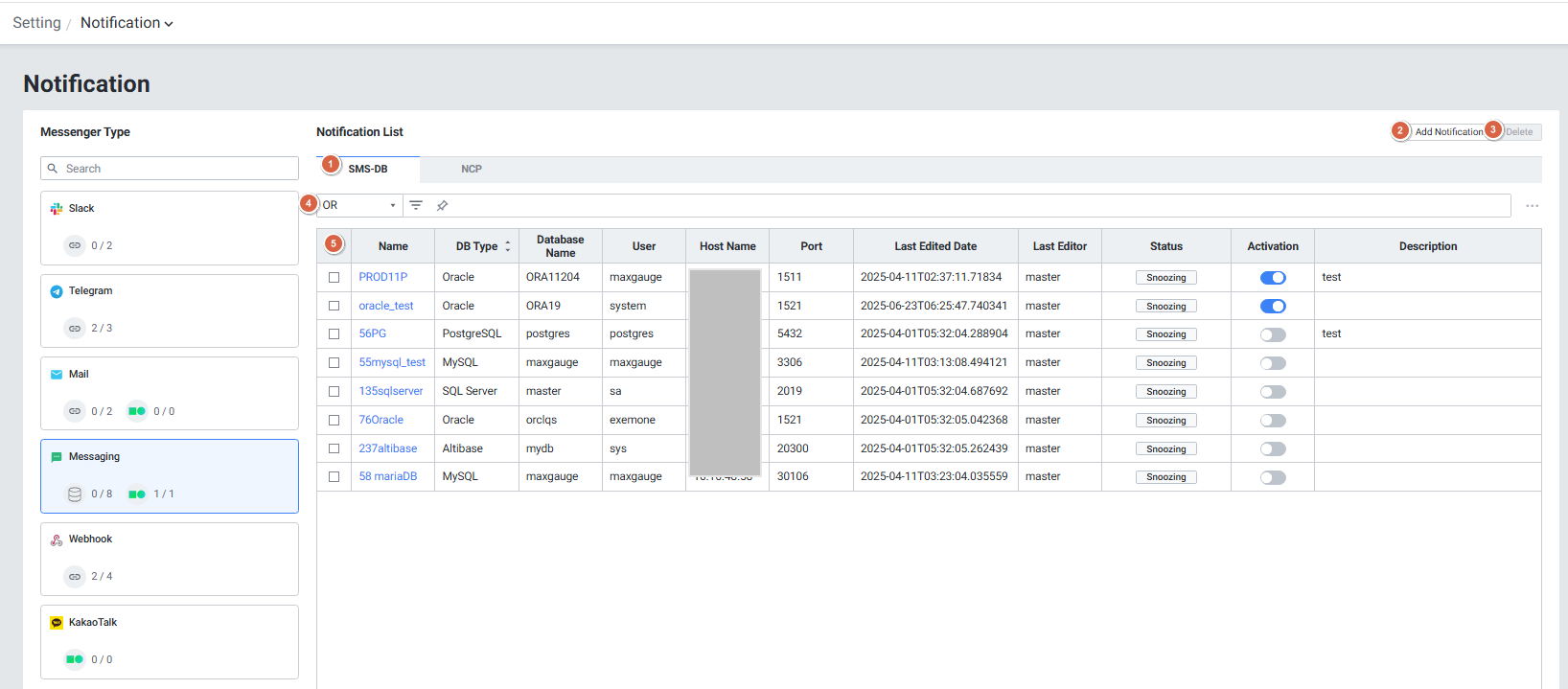Screen dimensions: 1568x689
Task: Click the KakaoTalk icon
Action: point(57,623)
